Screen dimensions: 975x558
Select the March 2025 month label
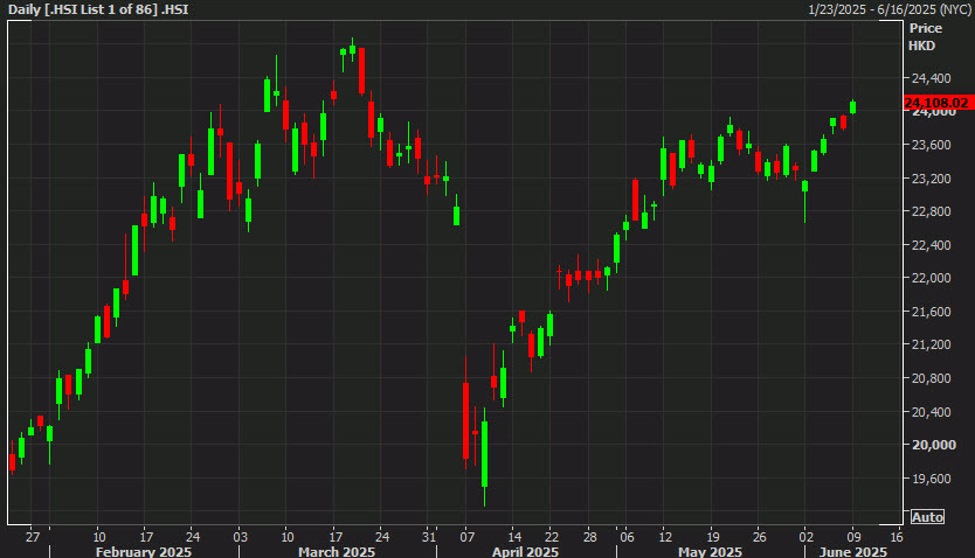pos(338,551)
